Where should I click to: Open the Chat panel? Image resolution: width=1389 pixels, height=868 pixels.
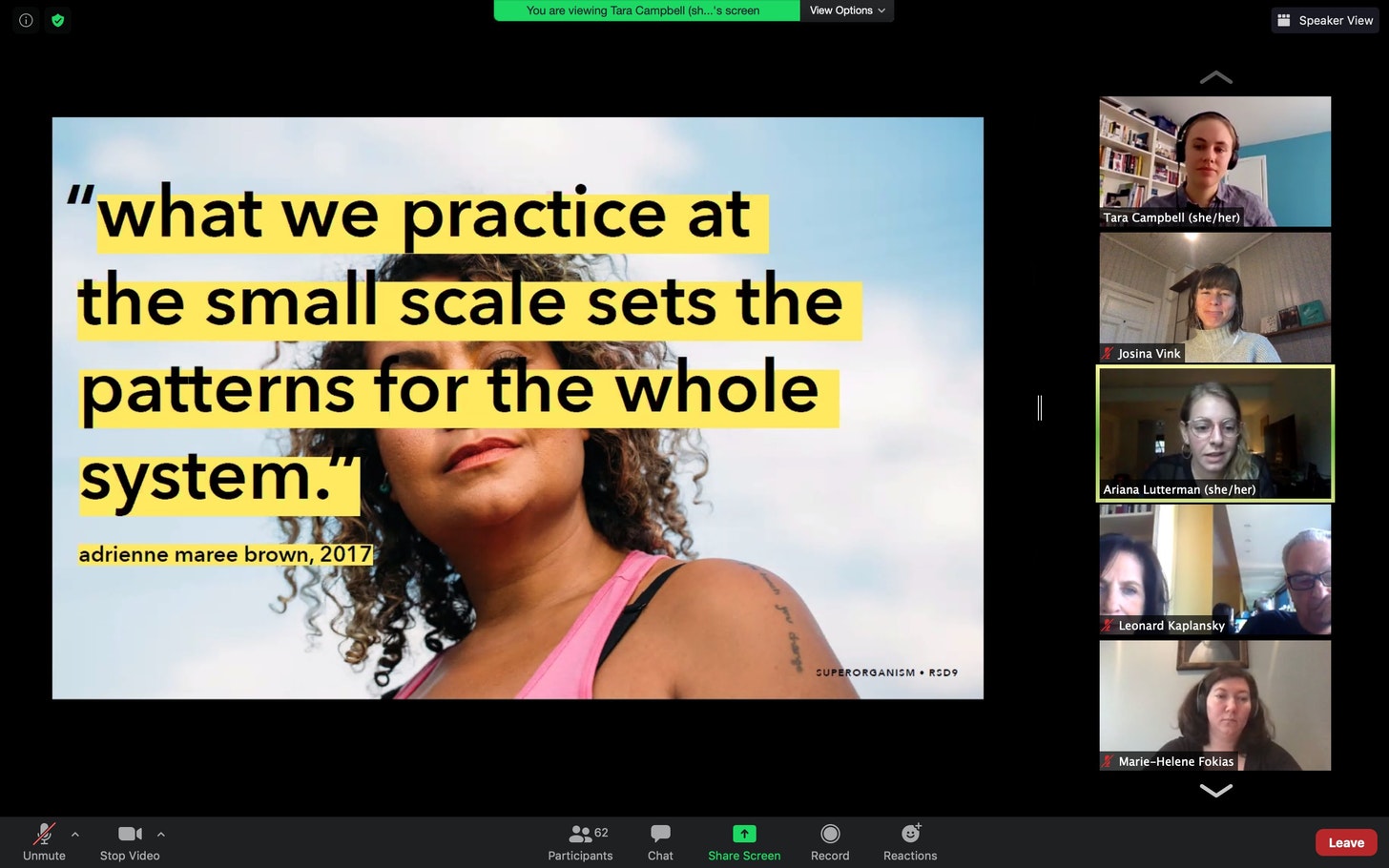click(x=660, y=842)
